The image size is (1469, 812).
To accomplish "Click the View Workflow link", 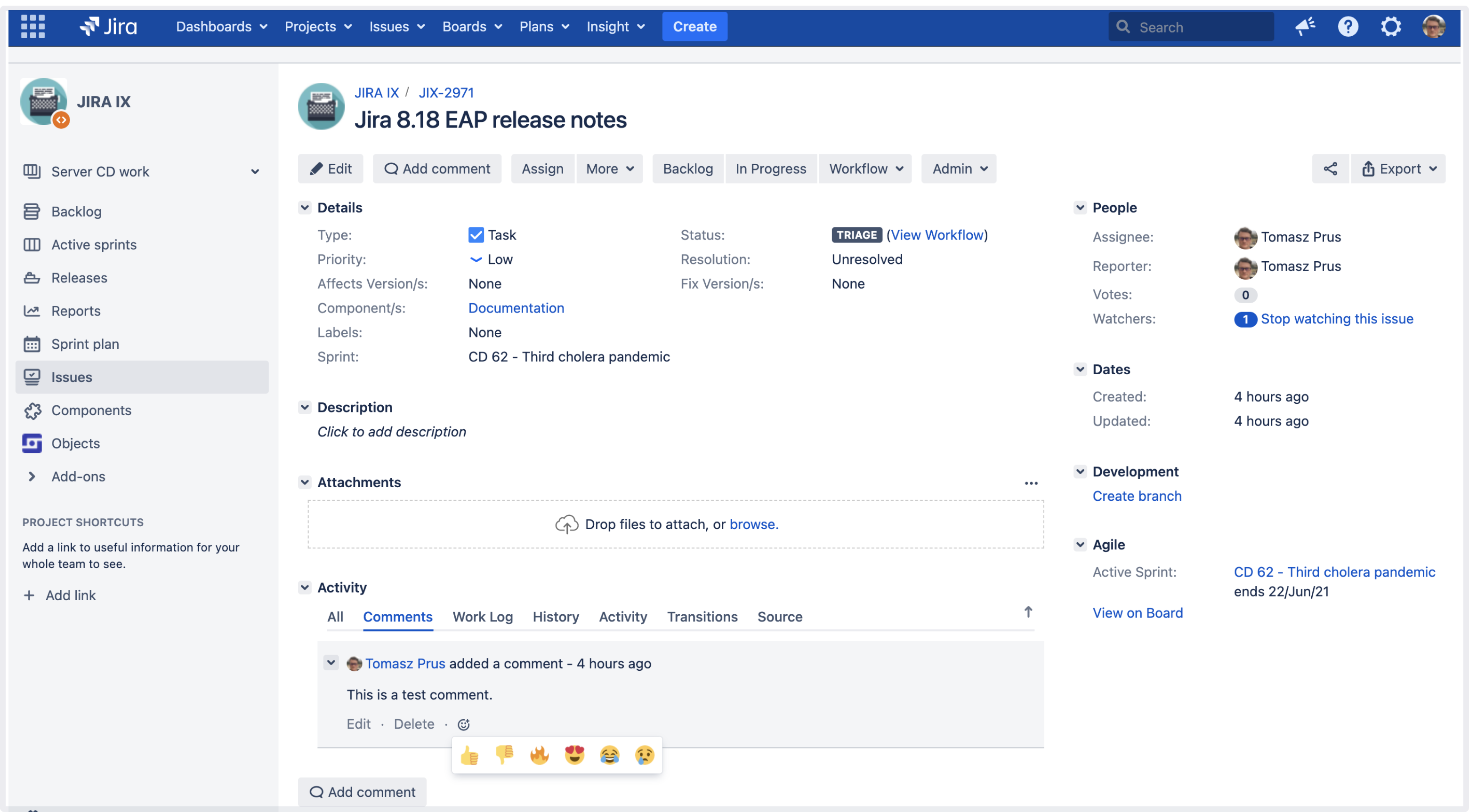I will (x=937, y=234).
